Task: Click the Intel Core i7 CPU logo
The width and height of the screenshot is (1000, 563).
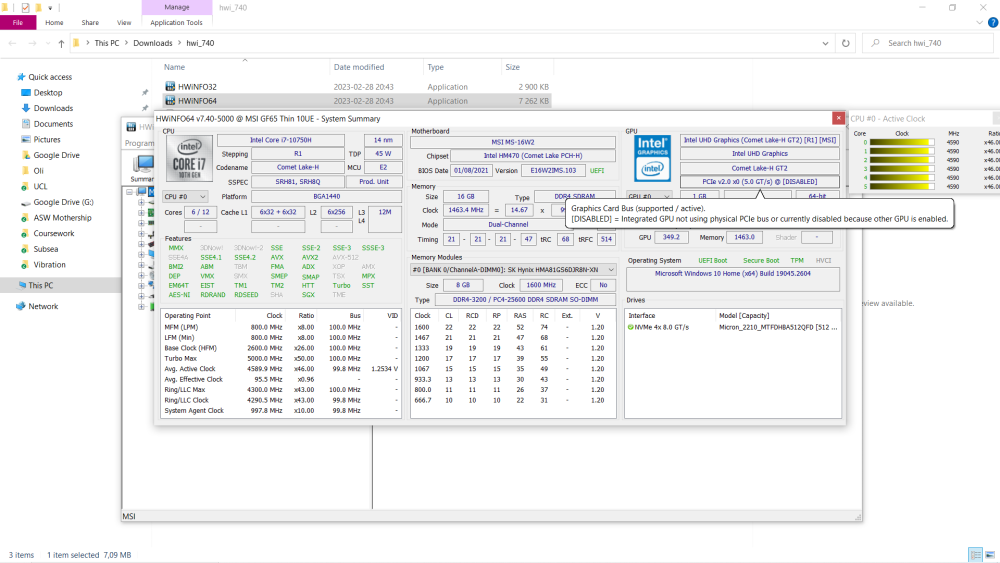Action: click(187, 159)
